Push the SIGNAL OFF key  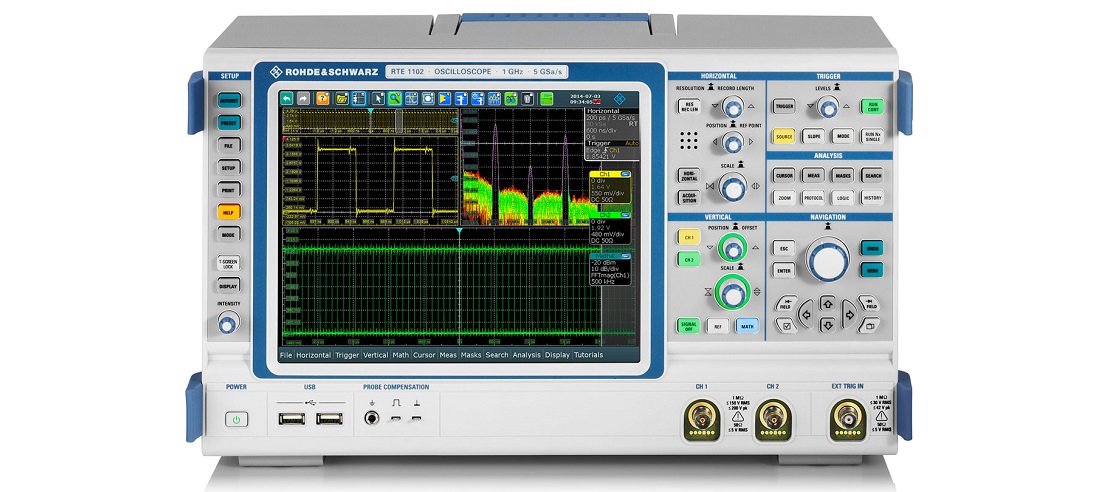click(x=688, y=326)
